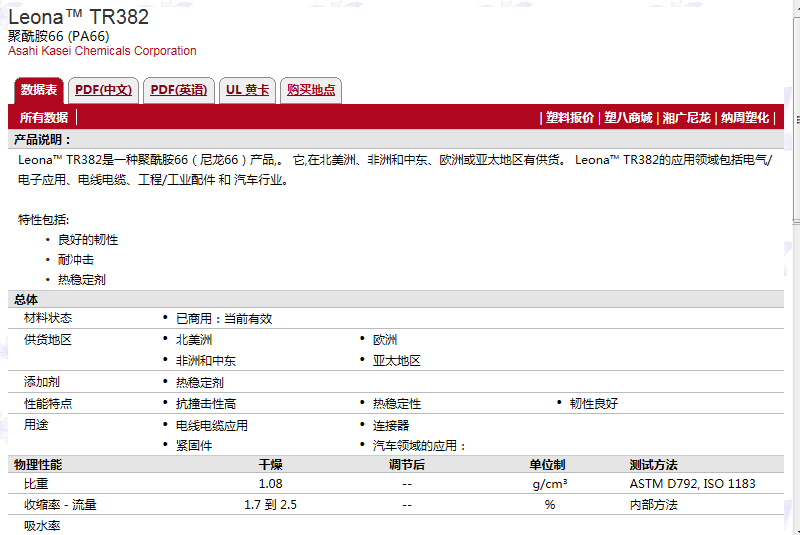
Task: Click the 亚太地区 entry
Action: 396,361
